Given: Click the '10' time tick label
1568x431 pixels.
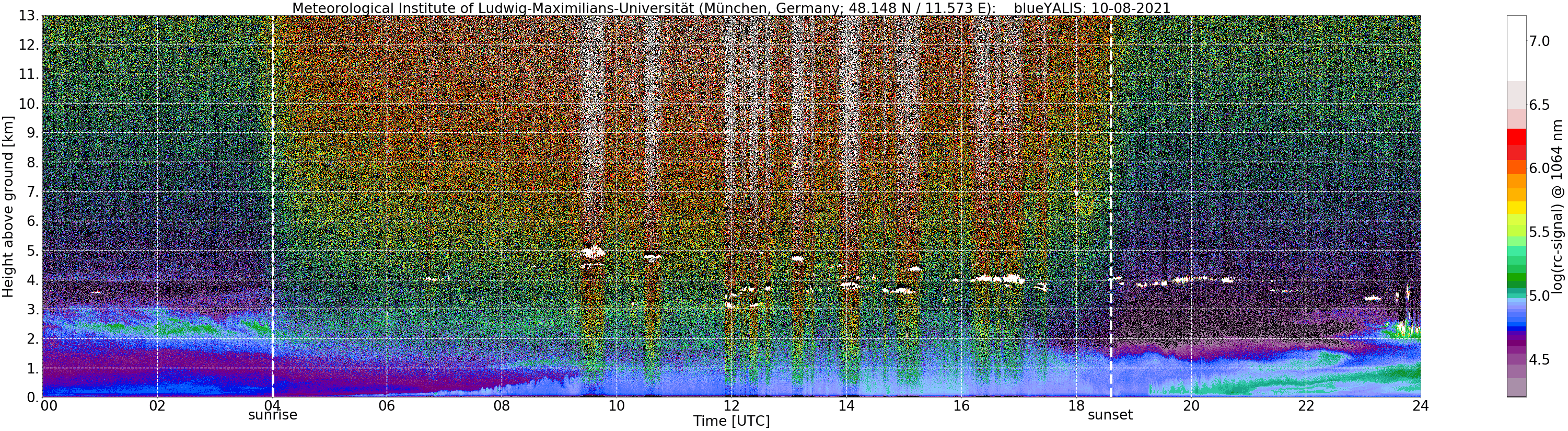Looking at the screenshot, I should 617,405.
